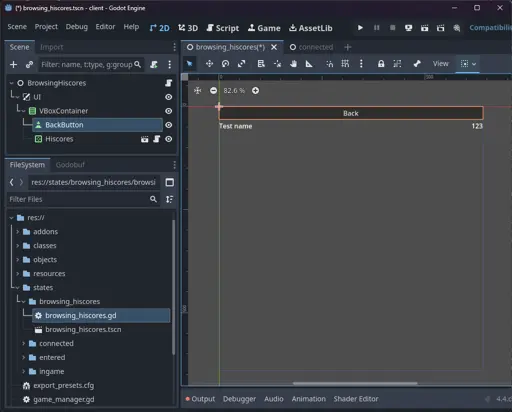Center the view with the crosshair icon
This screenshot has height=412, width=512.
point(198,90)
